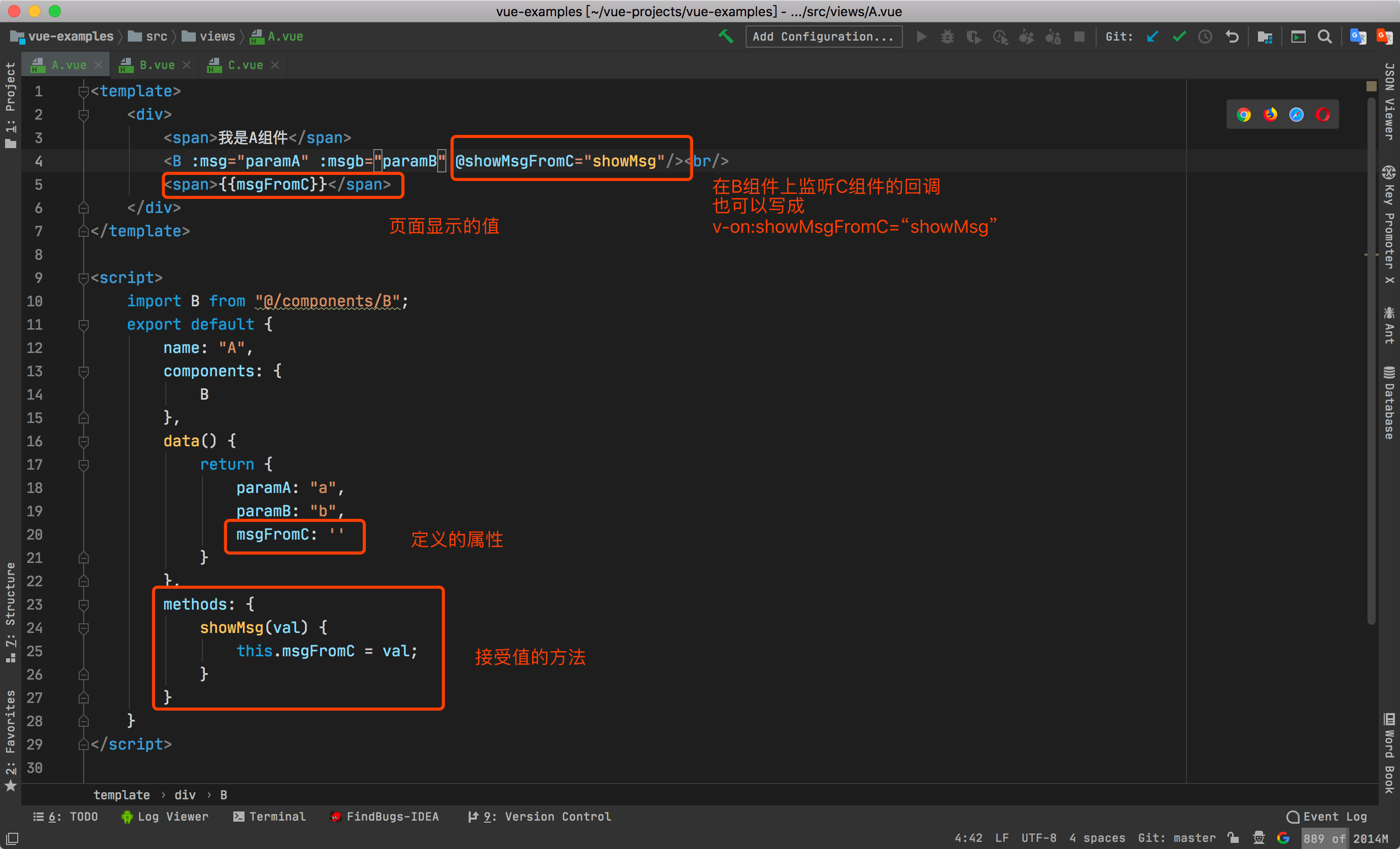Click the Google icon in status bar
1400x849 pixels.
click(1283, 838)
